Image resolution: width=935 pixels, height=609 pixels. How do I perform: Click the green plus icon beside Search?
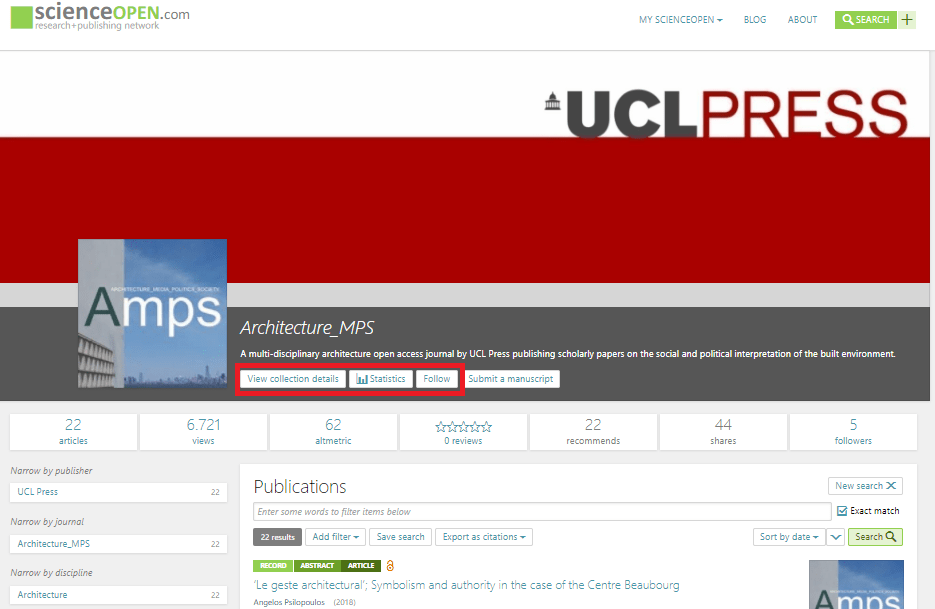coord(907,20)
